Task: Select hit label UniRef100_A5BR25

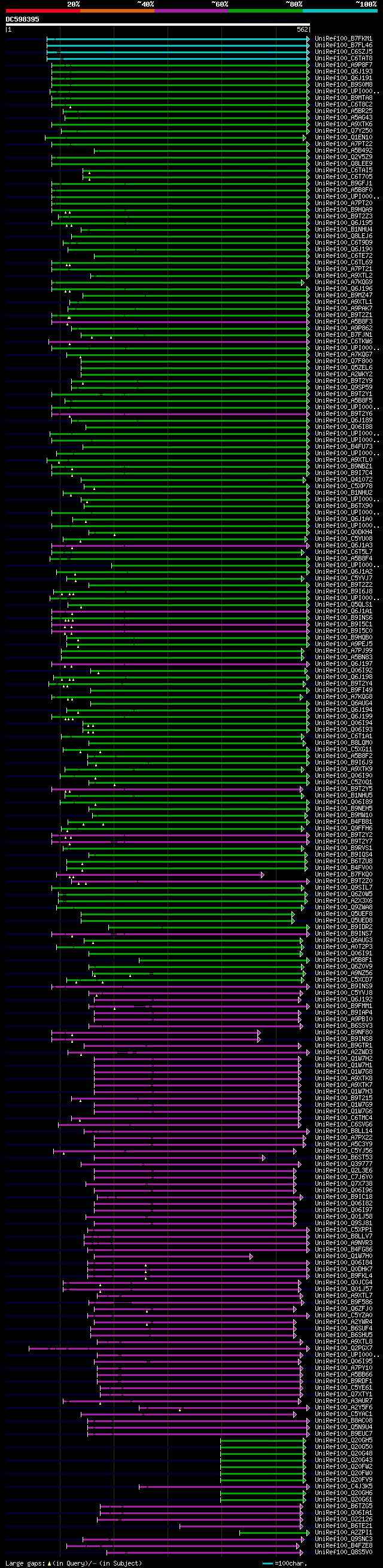Action: 344,111
